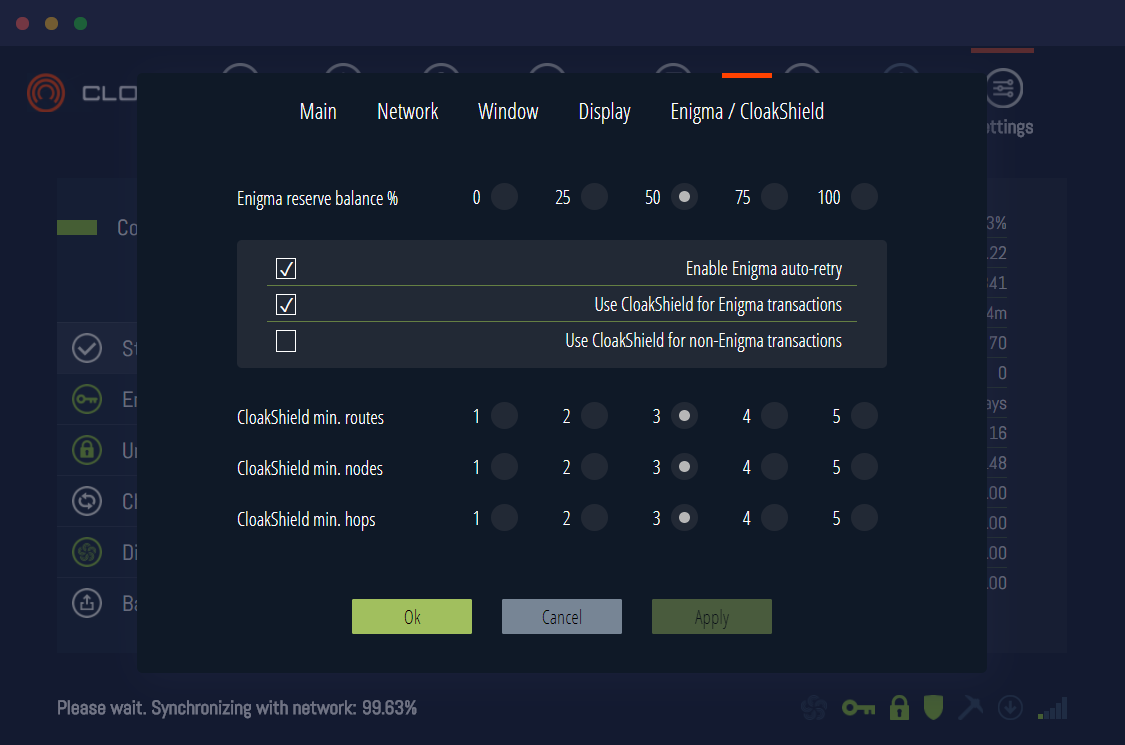
Task: Set Enigma reserve balance to 0
Action: pos(504,197)
